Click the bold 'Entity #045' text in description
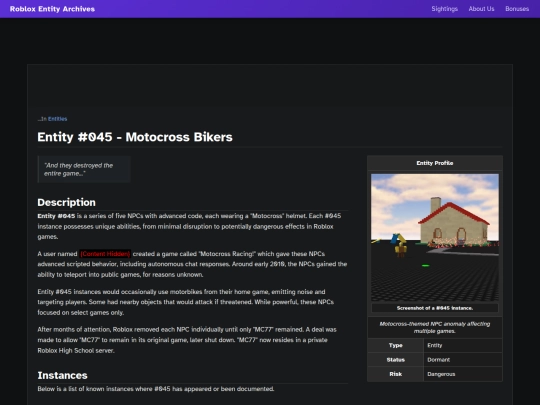 tap(56, 216)
